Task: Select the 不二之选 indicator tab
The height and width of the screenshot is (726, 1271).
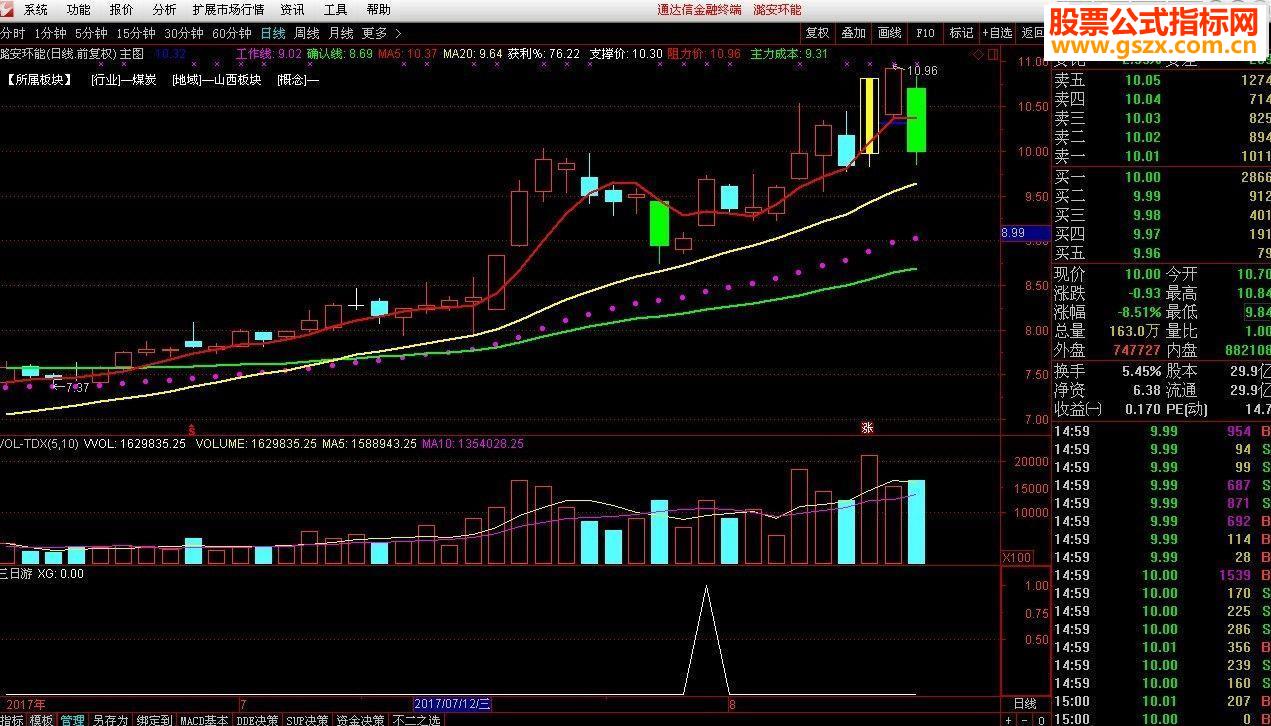Action: point(416,720)
